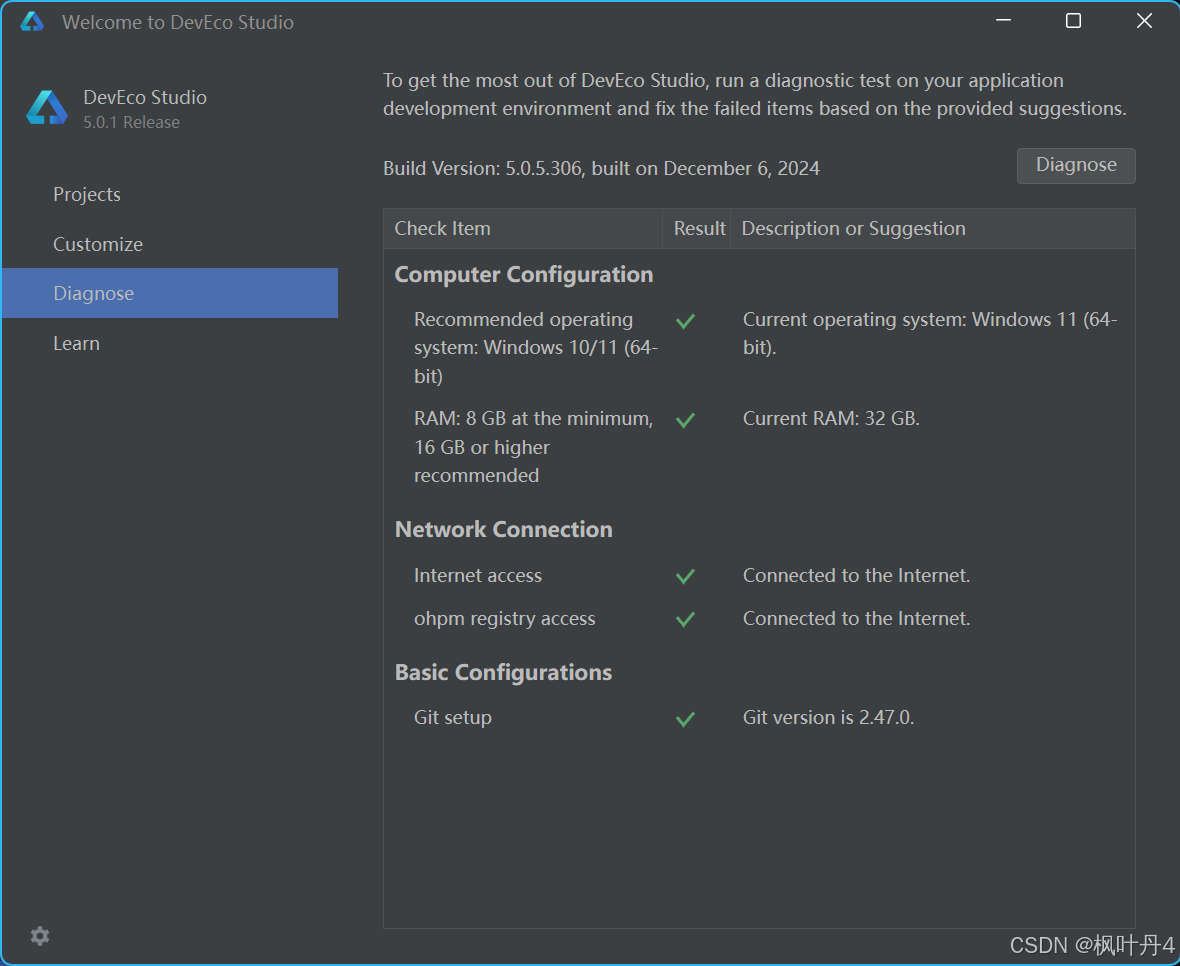This screenshot has width=1180, height=966.
Task: Go to the Learn tab
Action: [x=76, y=343]
